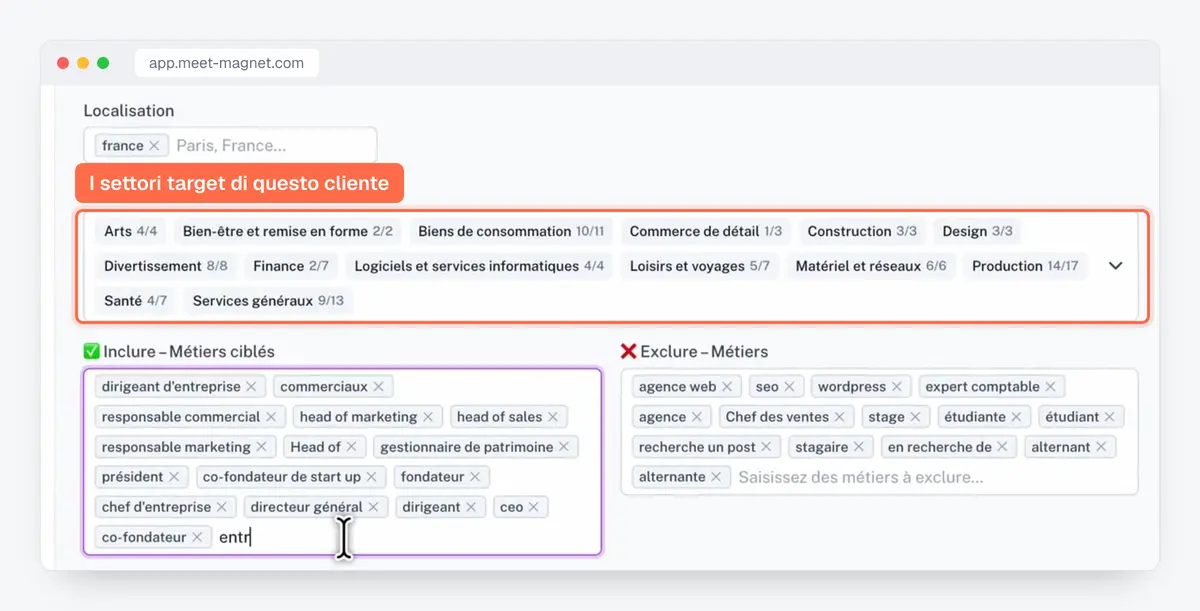Choose Matériel et réseaux 6/6 sector
Screen dimensions: 1200x611
[871, 266]
